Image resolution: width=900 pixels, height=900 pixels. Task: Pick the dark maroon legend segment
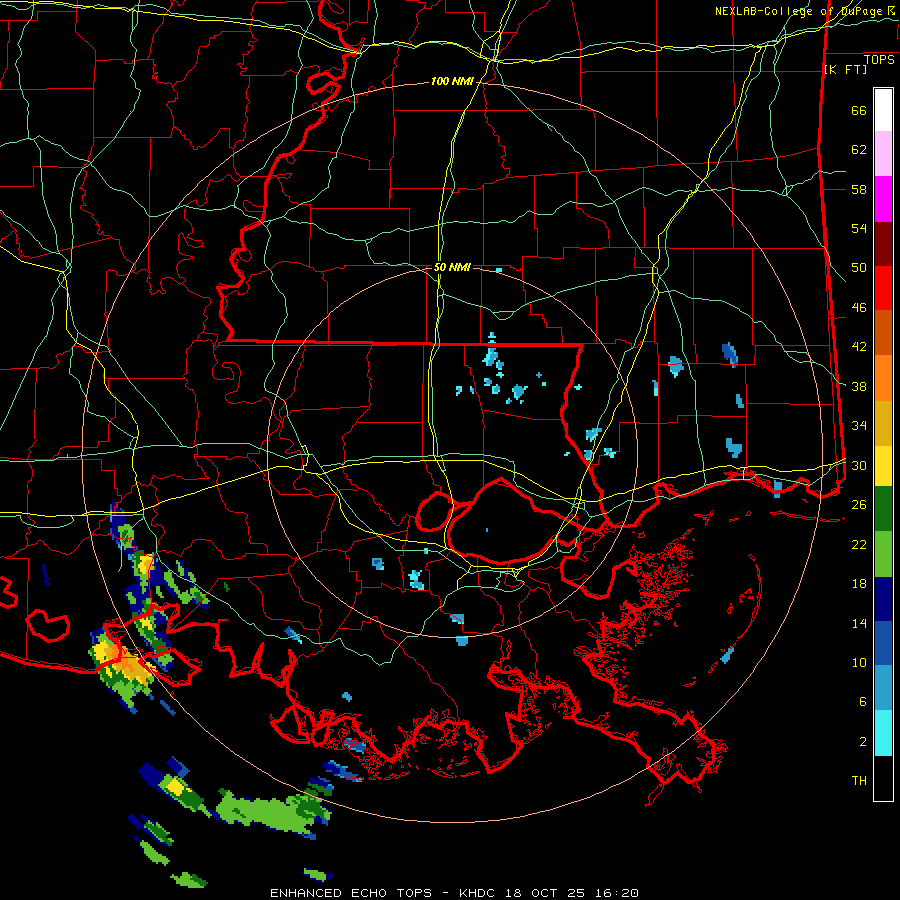(883, 245)
